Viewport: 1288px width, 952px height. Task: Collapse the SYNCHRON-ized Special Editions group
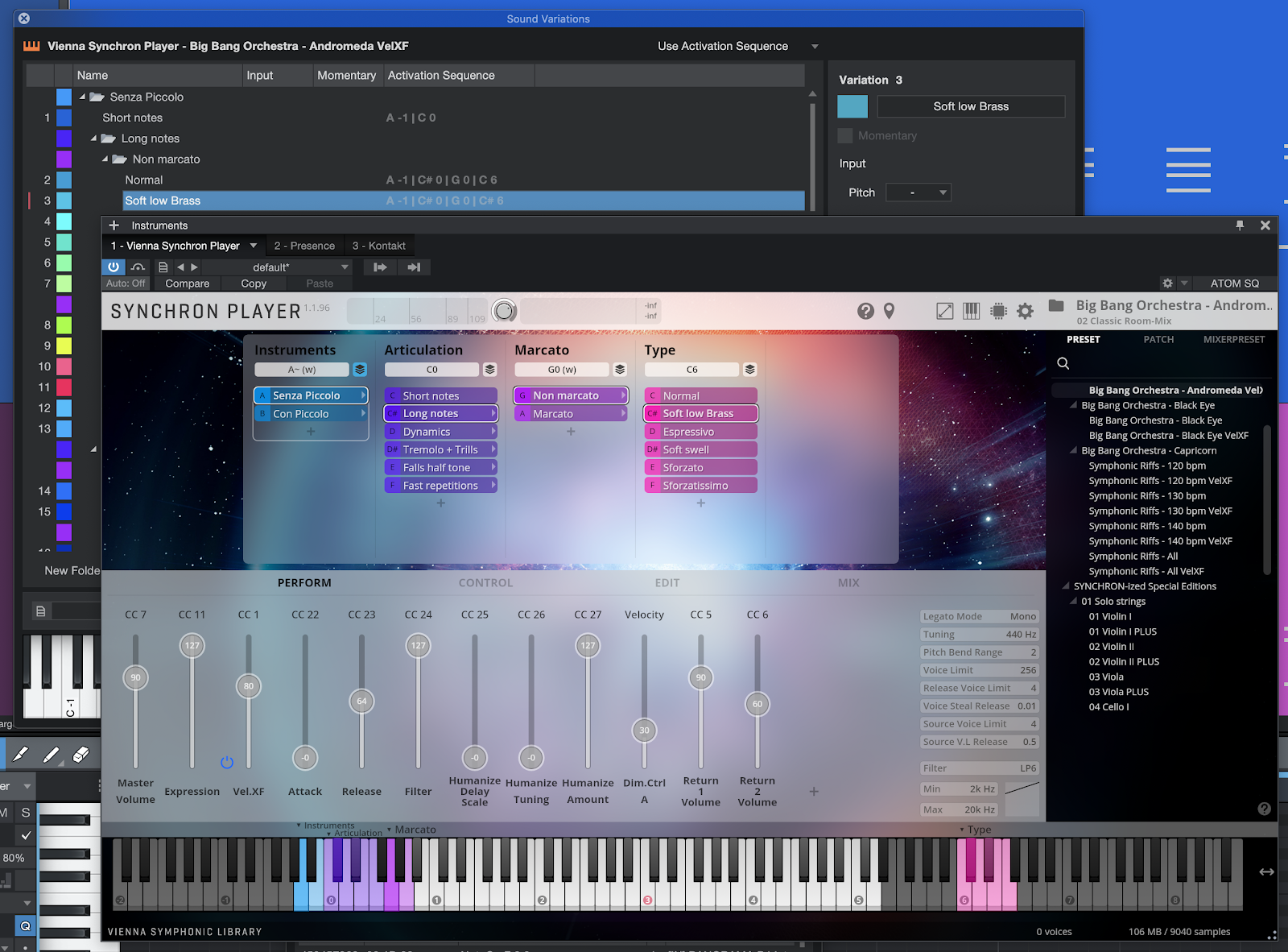(x=1066, y=586)
